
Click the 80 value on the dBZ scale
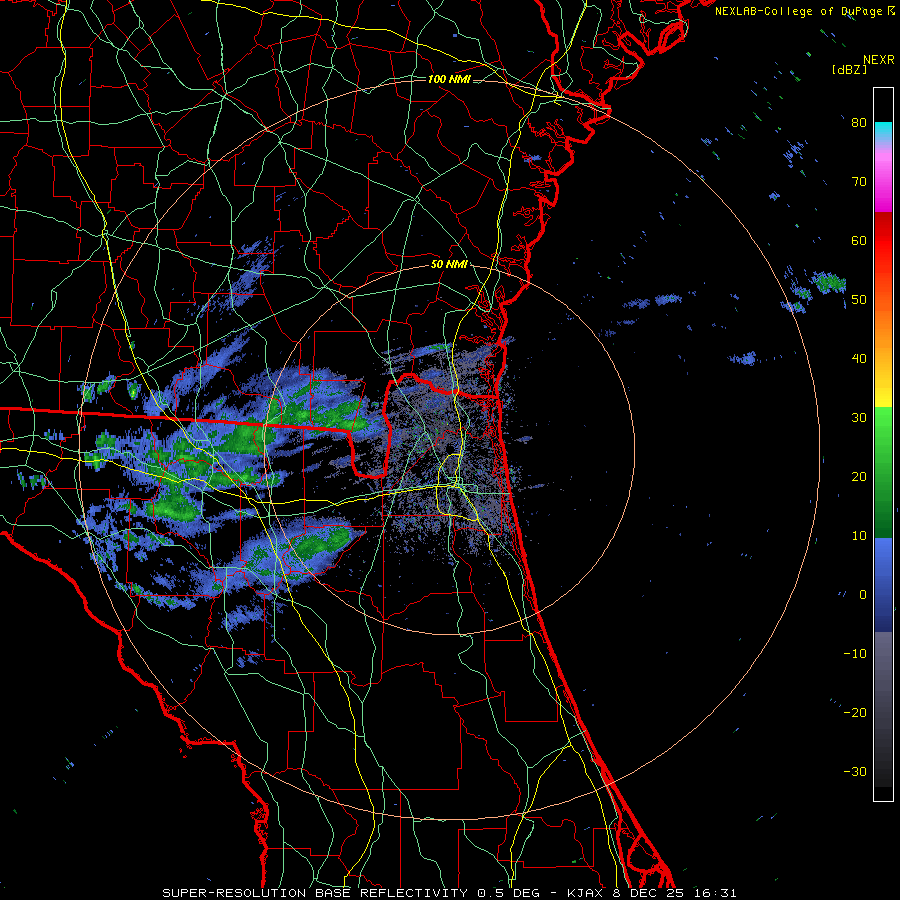coord(859,122)
